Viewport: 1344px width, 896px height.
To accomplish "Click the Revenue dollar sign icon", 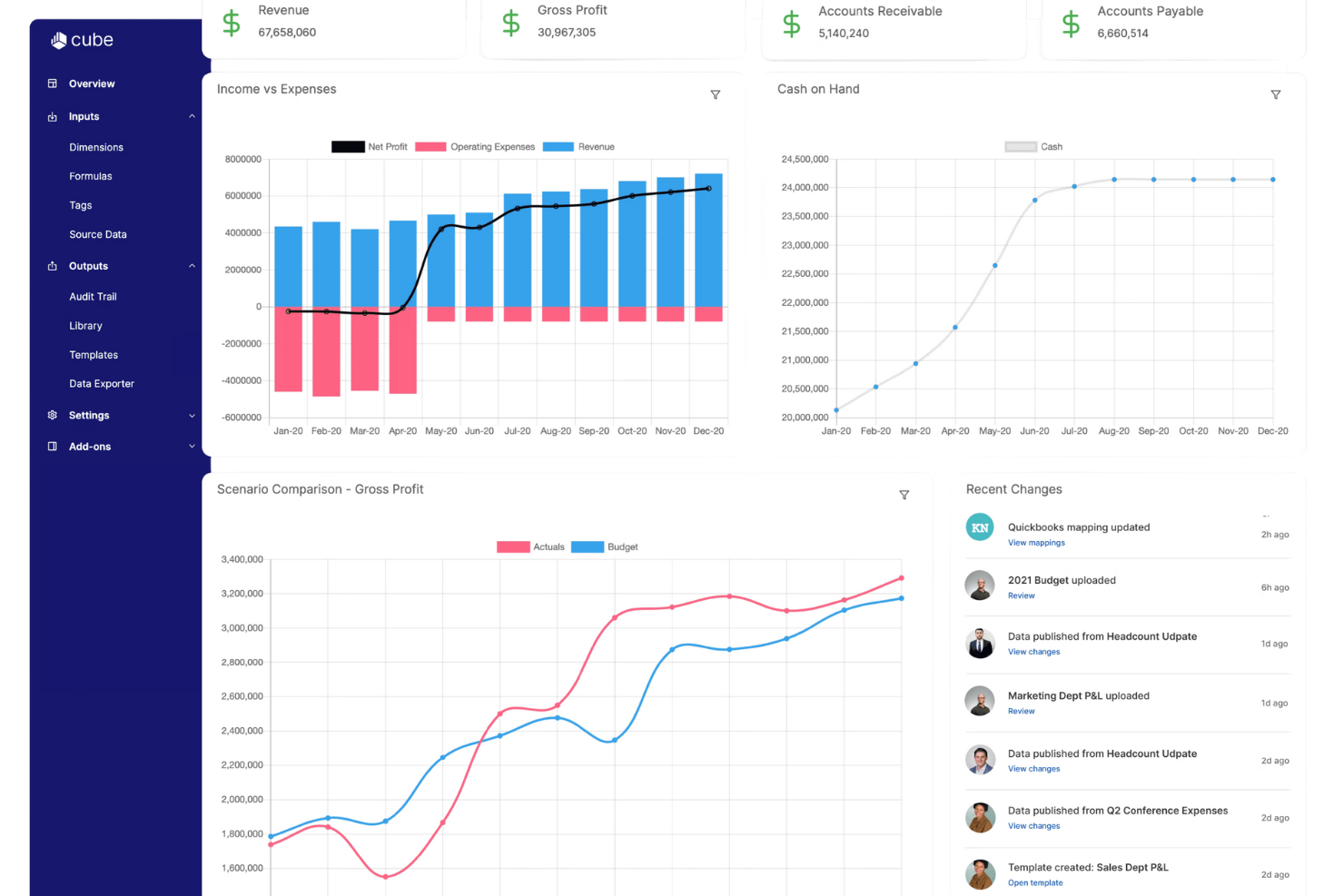I will tap(232, 23).
